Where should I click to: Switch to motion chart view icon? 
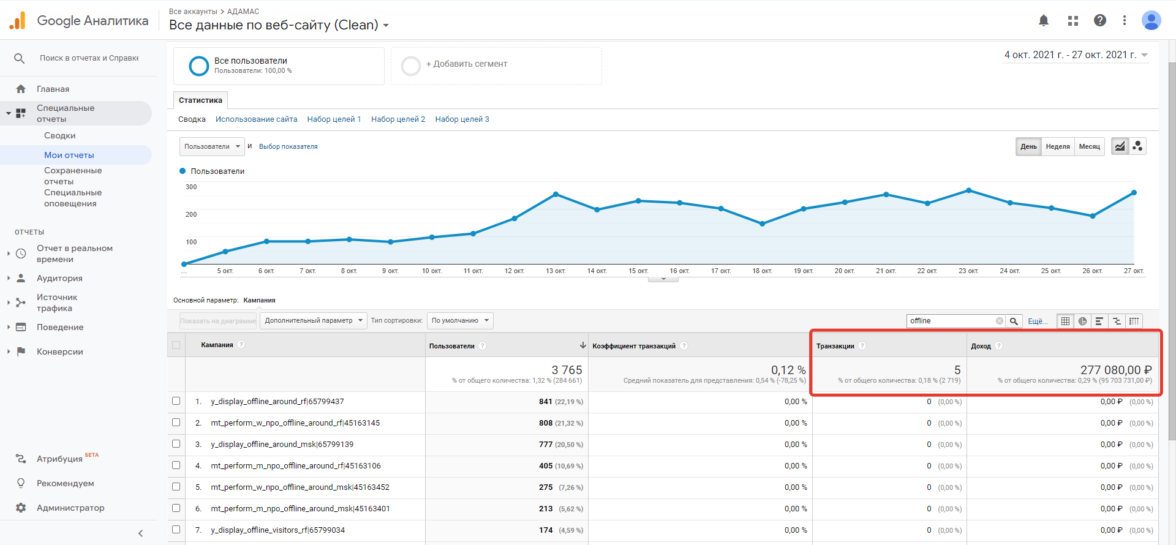point(1138,146)
